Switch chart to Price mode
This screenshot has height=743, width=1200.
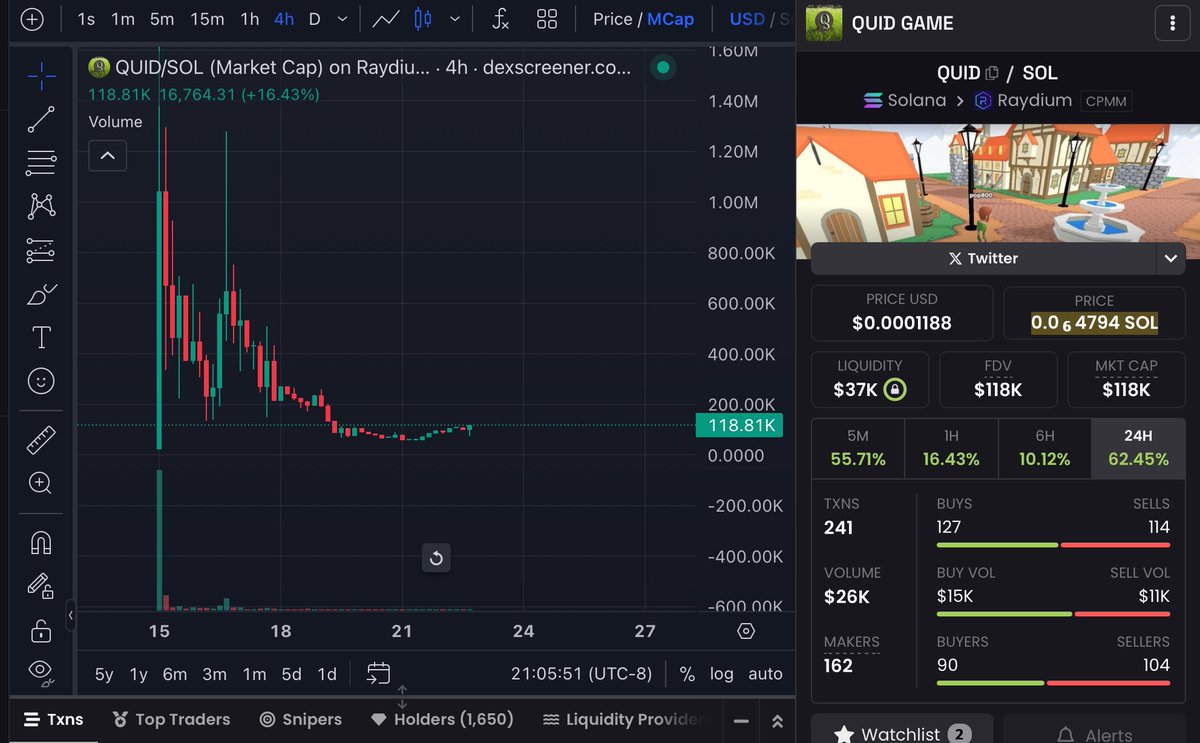pos(612,19)
